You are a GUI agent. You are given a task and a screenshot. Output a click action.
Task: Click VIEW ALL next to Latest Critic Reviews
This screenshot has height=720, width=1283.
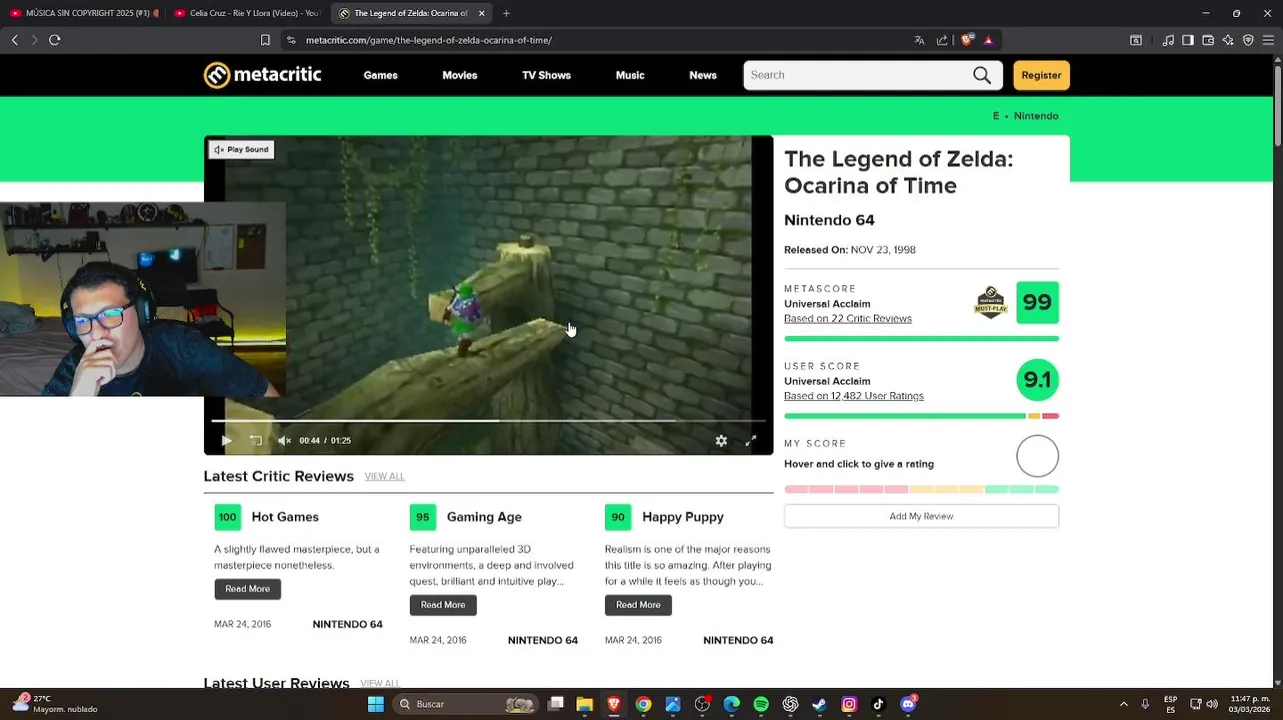point(384,476)
